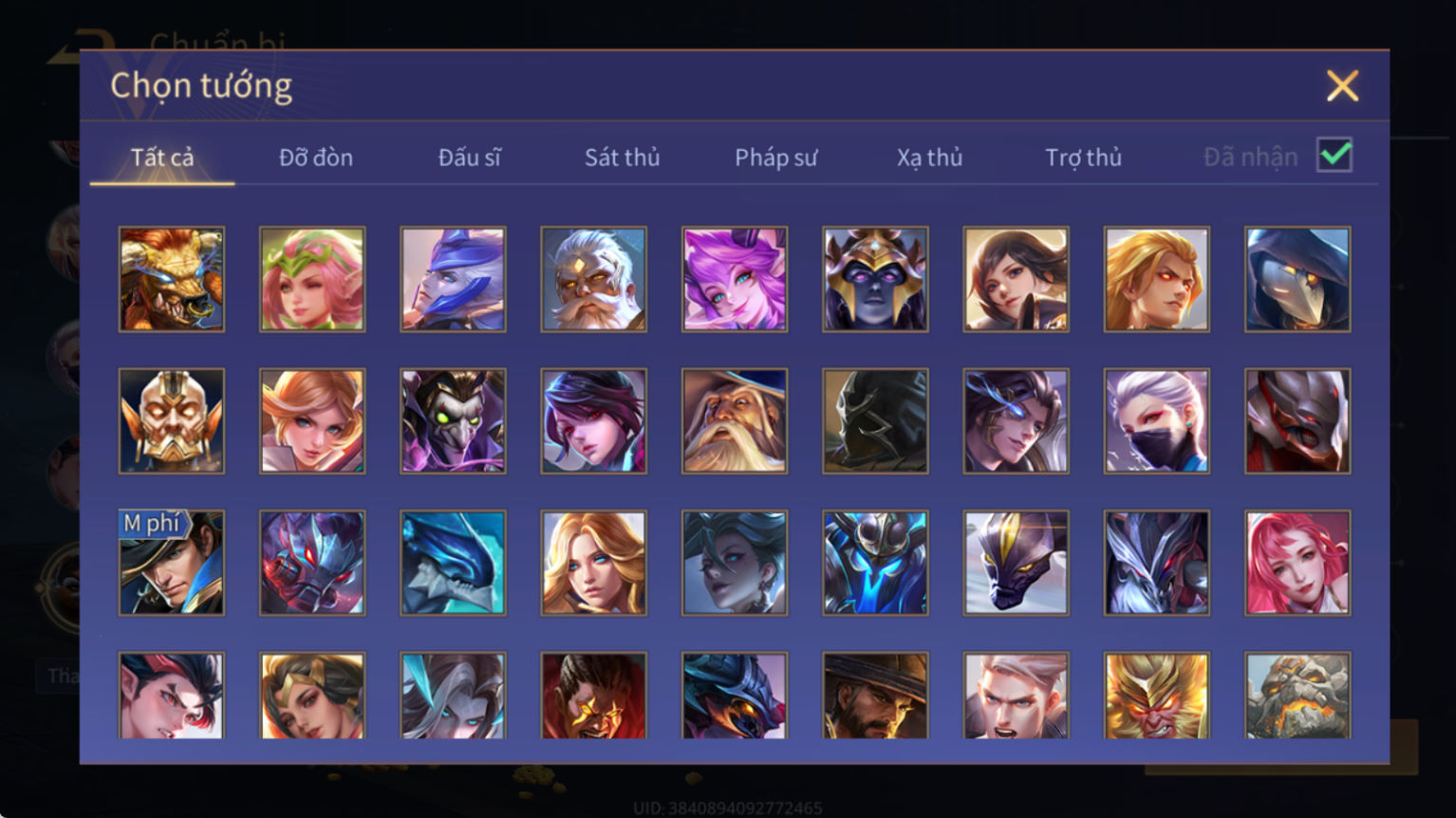Pick the wizard with large brown hat
The height and width of the screenshot is (818, 1456).
(x=735, y=421)
